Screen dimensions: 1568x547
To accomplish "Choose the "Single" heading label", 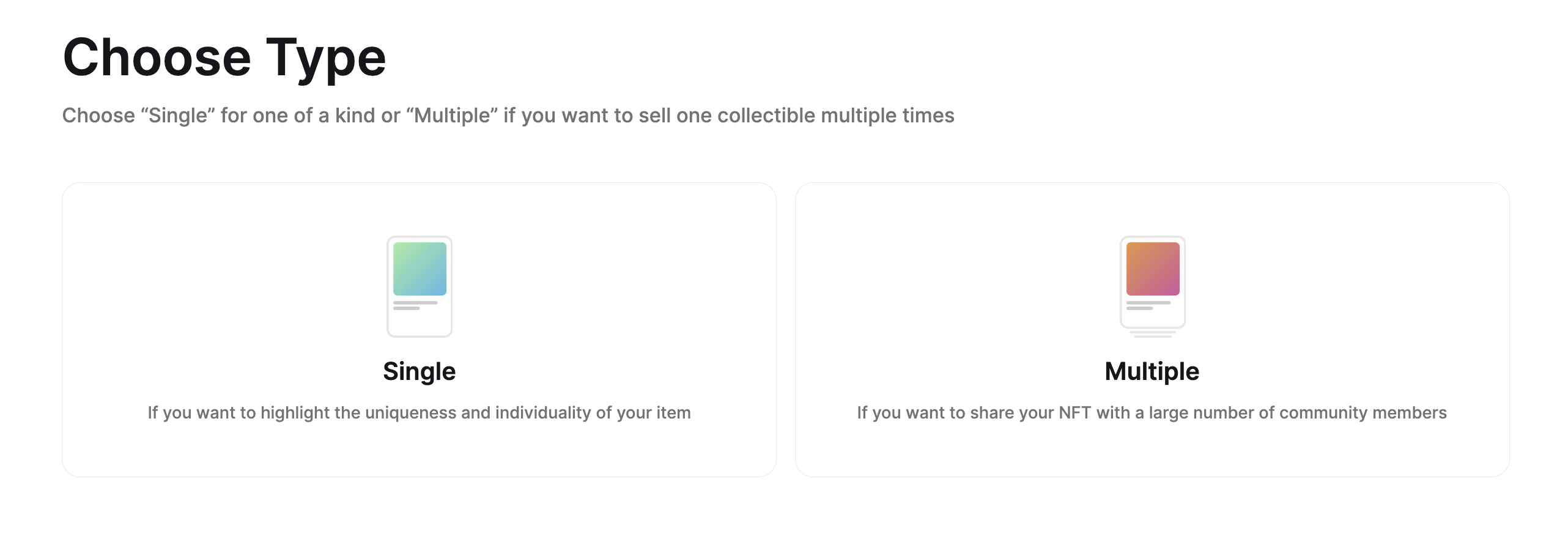I will click(x=420, y=371).
